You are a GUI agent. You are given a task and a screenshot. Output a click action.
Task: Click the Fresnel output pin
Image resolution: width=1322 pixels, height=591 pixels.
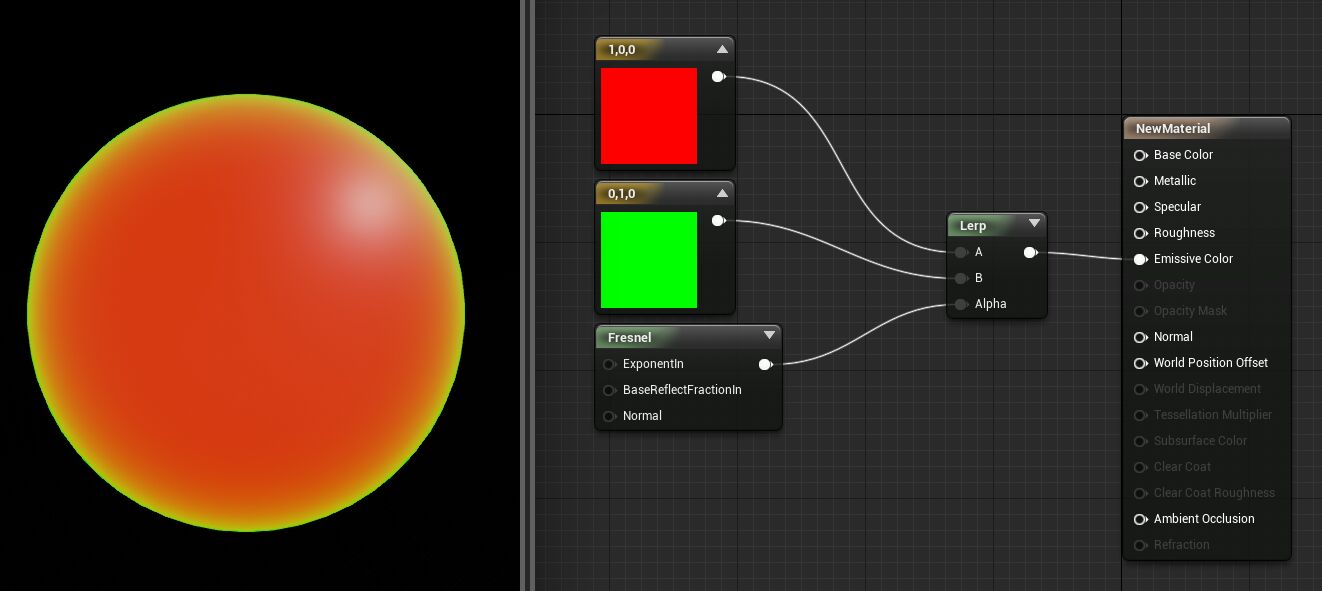click(x=765, y=364)
